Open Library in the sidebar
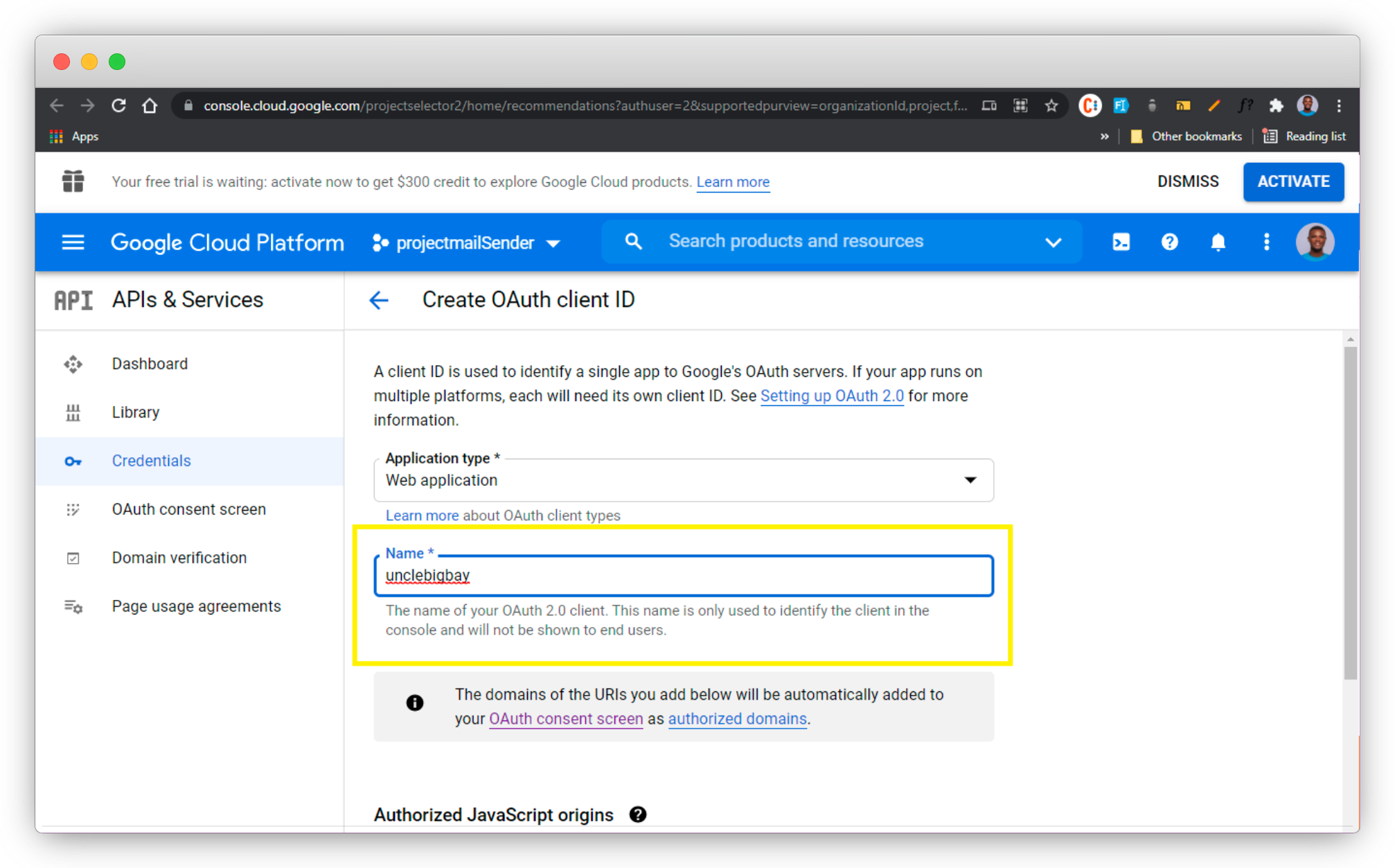Viewport: 1395px width, 868px height. pyautogui.click(x=190, y=413)
